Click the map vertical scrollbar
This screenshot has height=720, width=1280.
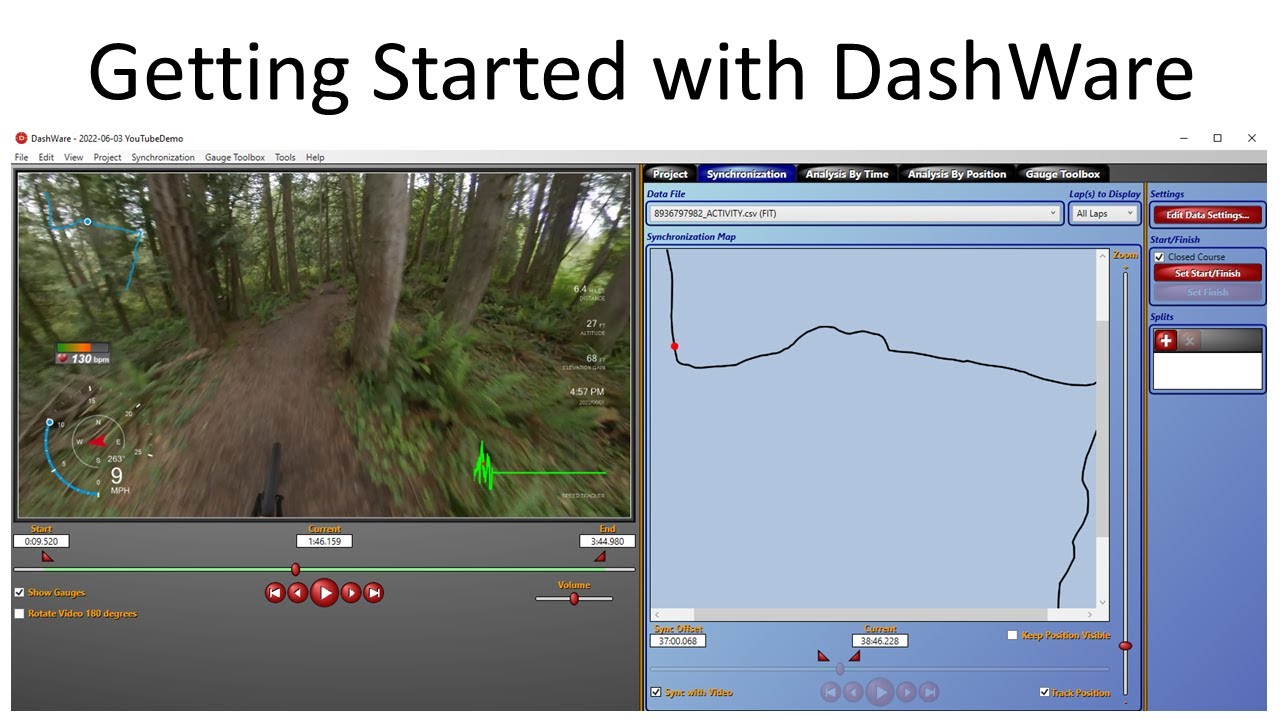pyautogui.click(x=1103, y=429)
